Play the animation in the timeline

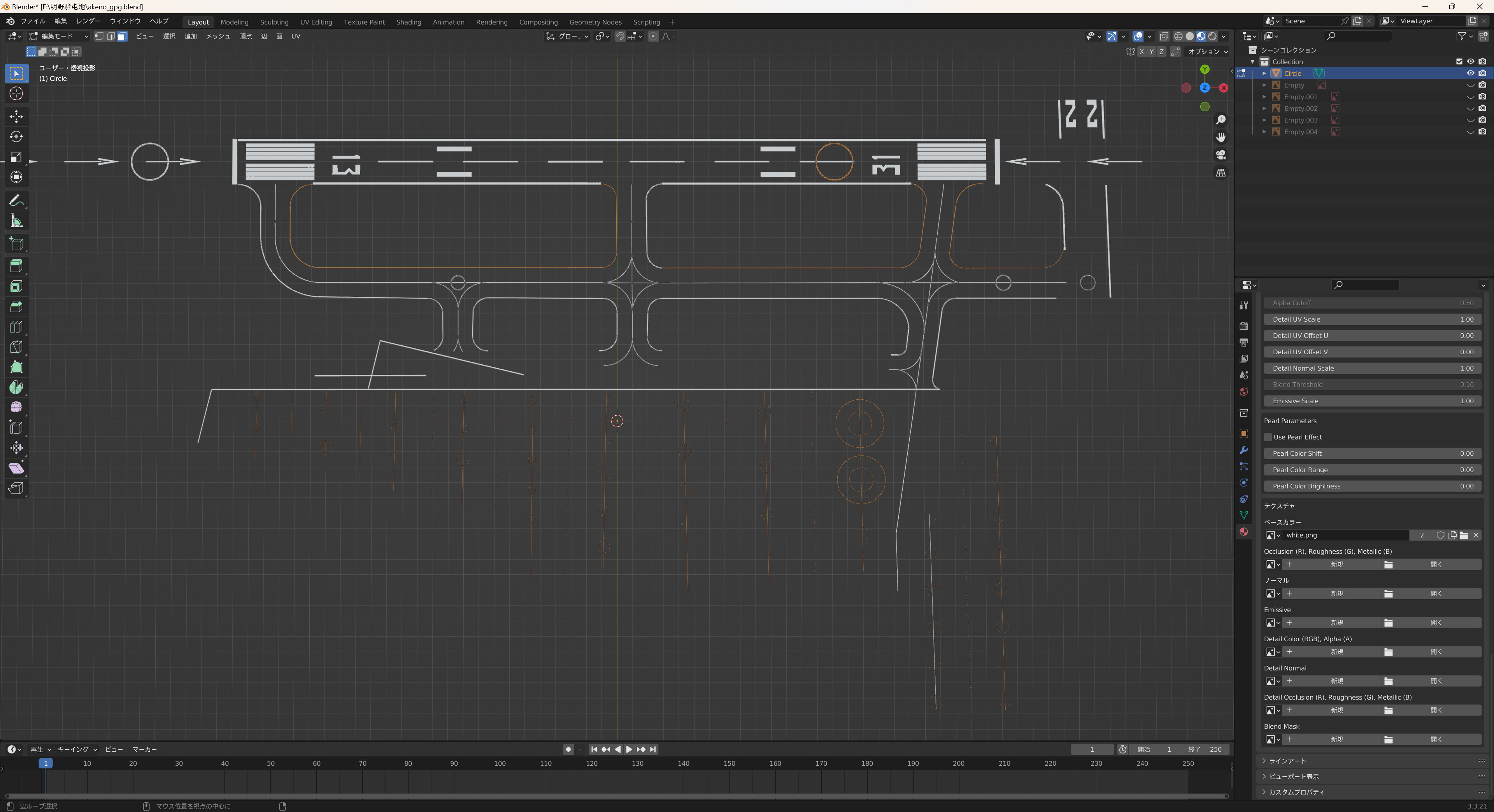pyautogui.click(x=629, y=749)
